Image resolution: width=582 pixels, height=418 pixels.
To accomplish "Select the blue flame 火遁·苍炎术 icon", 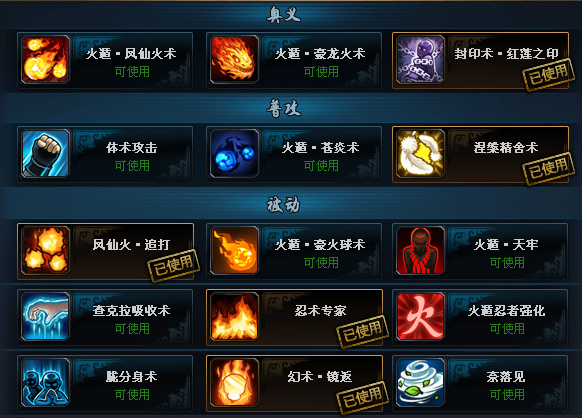I will pos(234,153).
